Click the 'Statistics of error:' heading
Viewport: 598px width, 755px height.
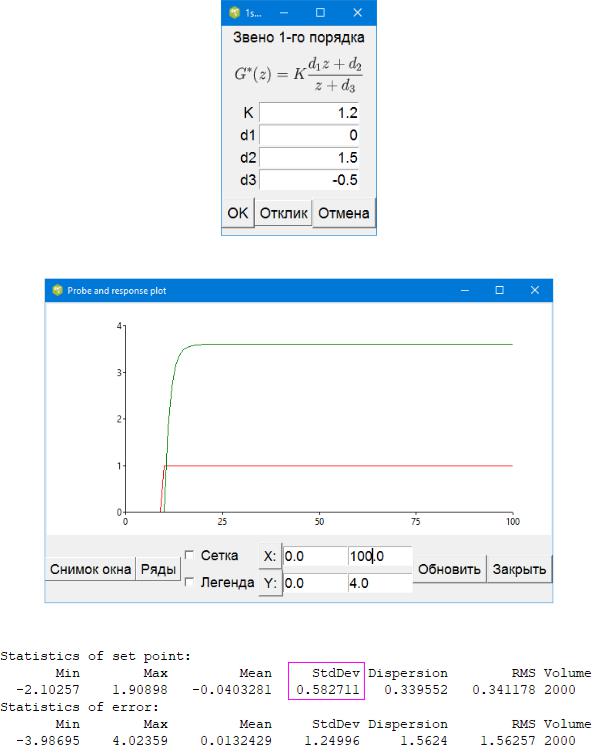click(x=79, y=707)
